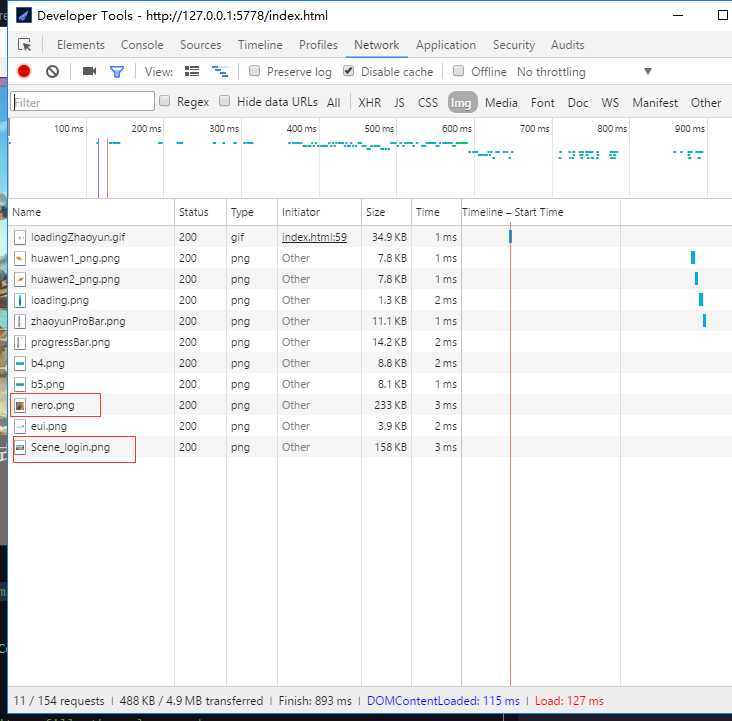Click the nero.png thumbnail icon
The height and width of the screenshot is (721, 732).
point(20,405)
